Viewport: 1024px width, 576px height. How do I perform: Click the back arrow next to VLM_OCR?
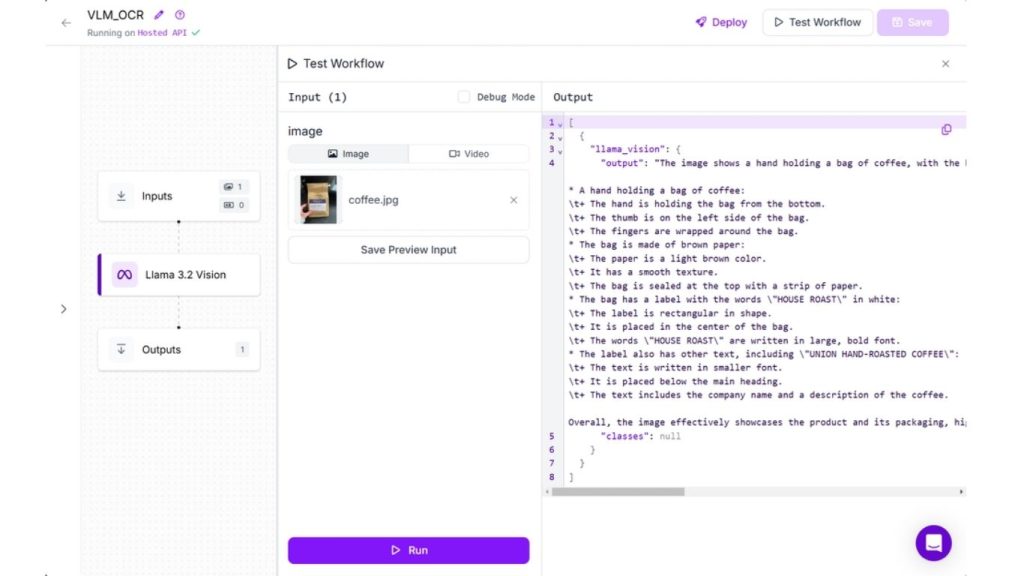pos(66,23)
